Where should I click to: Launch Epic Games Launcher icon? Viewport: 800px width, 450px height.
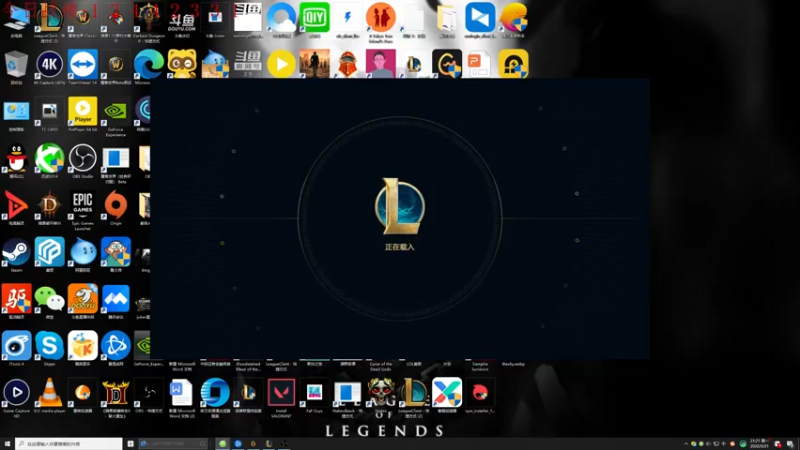coord(83,207)
